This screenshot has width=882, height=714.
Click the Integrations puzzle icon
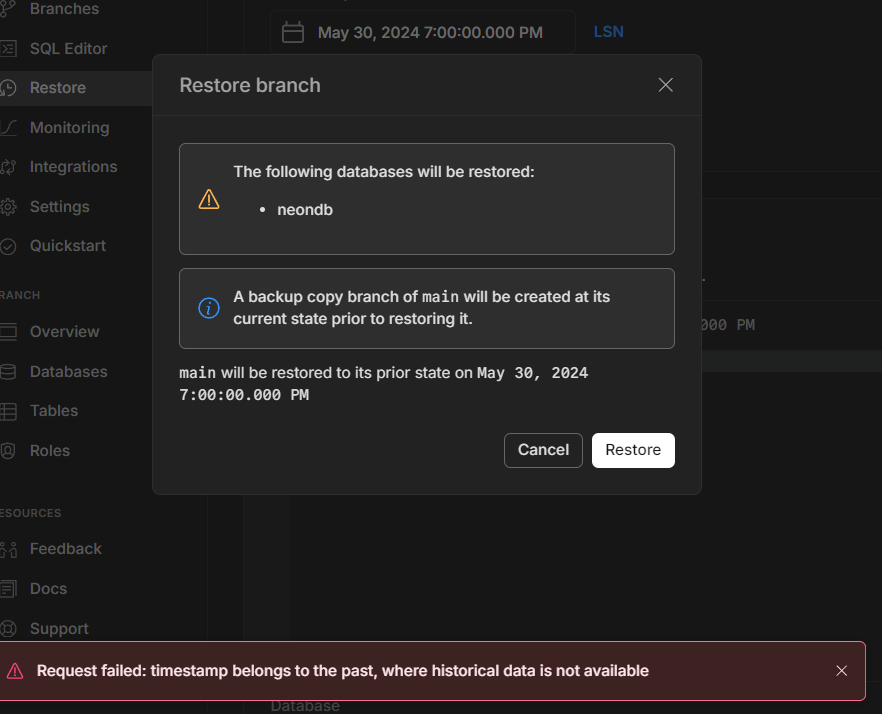coord(8,167)
